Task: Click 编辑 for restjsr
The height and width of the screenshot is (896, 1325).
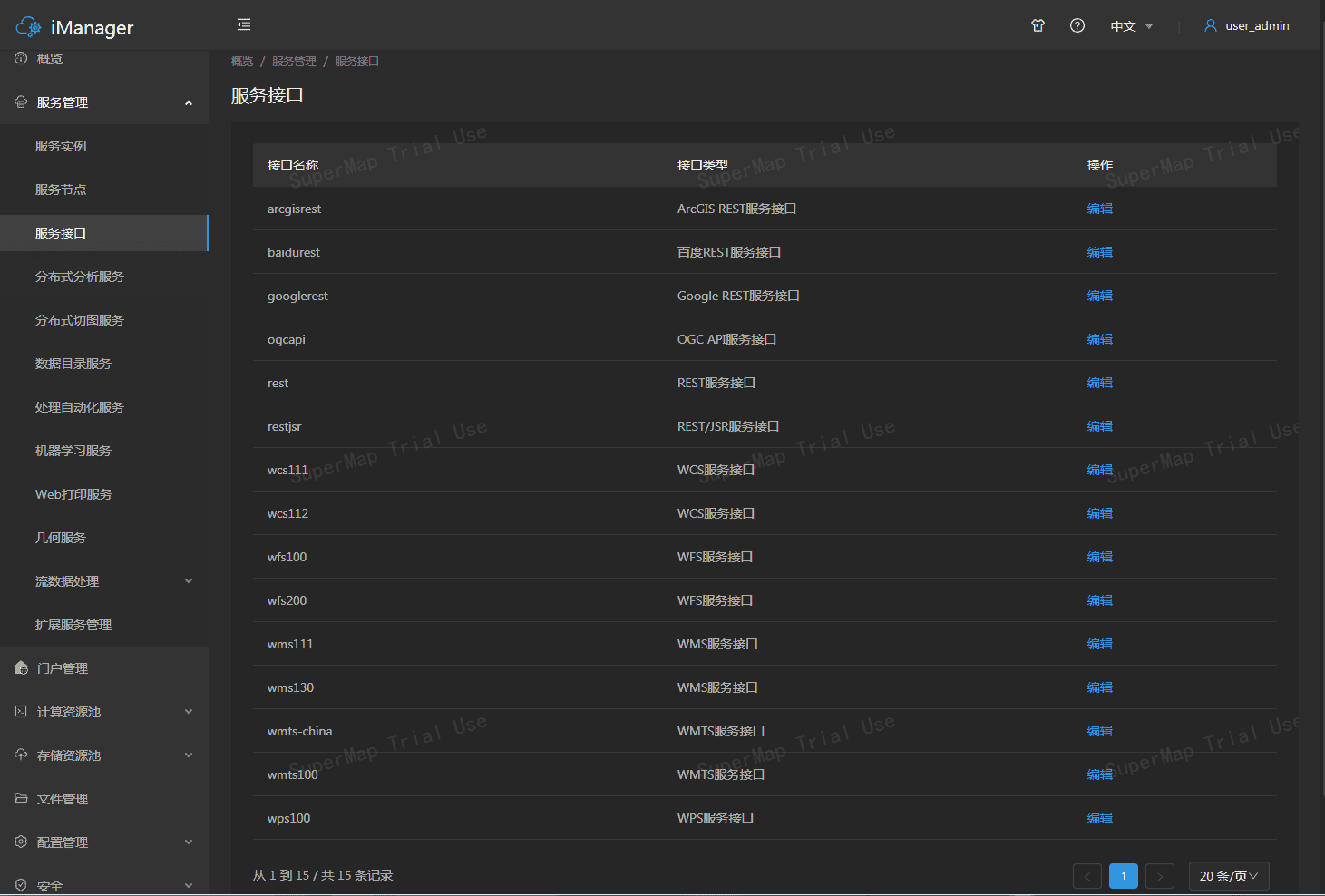Action: [x=1100, y=426]
